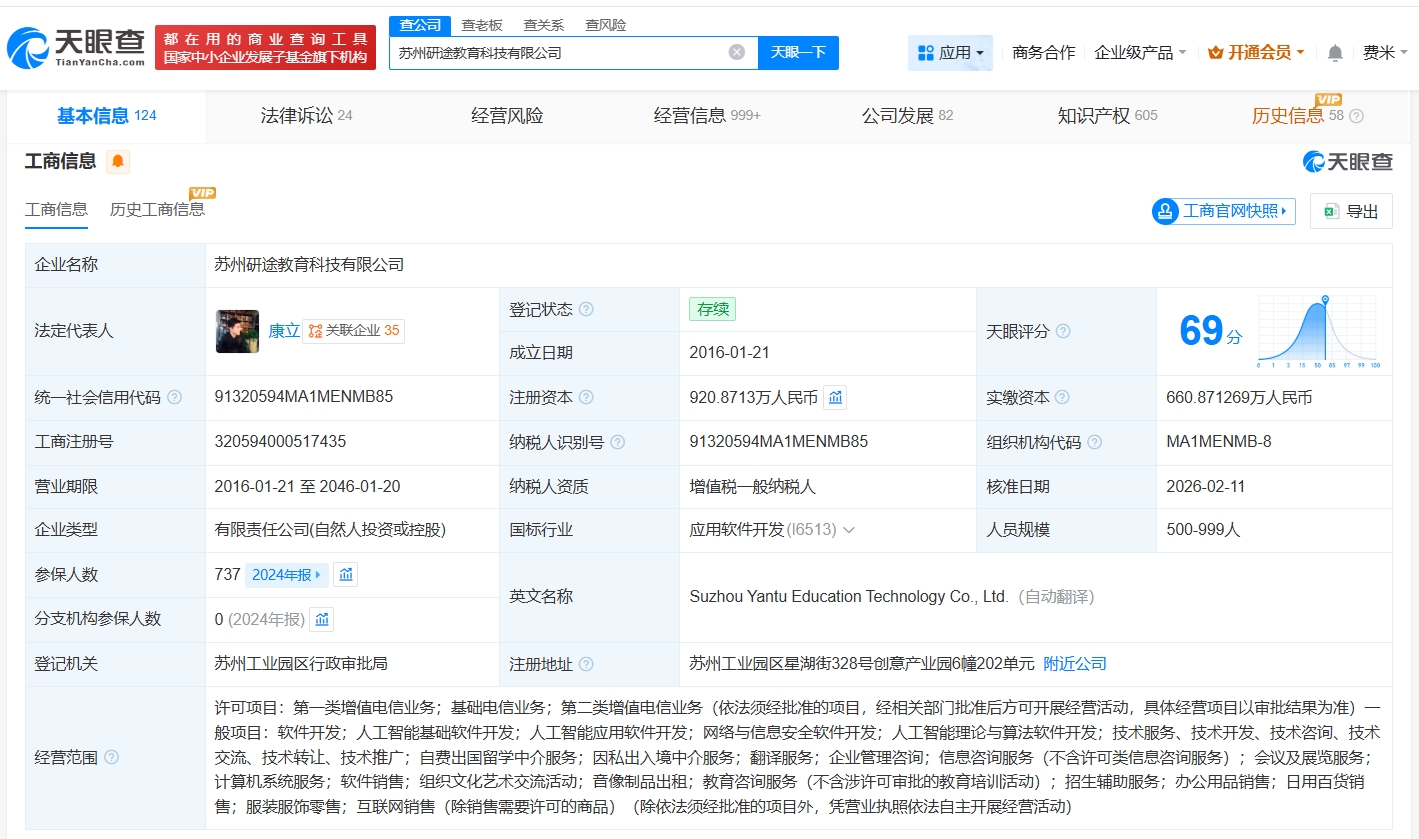The height and width of the screenshot is (839, 1419).
Task: Open the help icon next to 天眼评分
Action: [1063, 331]
